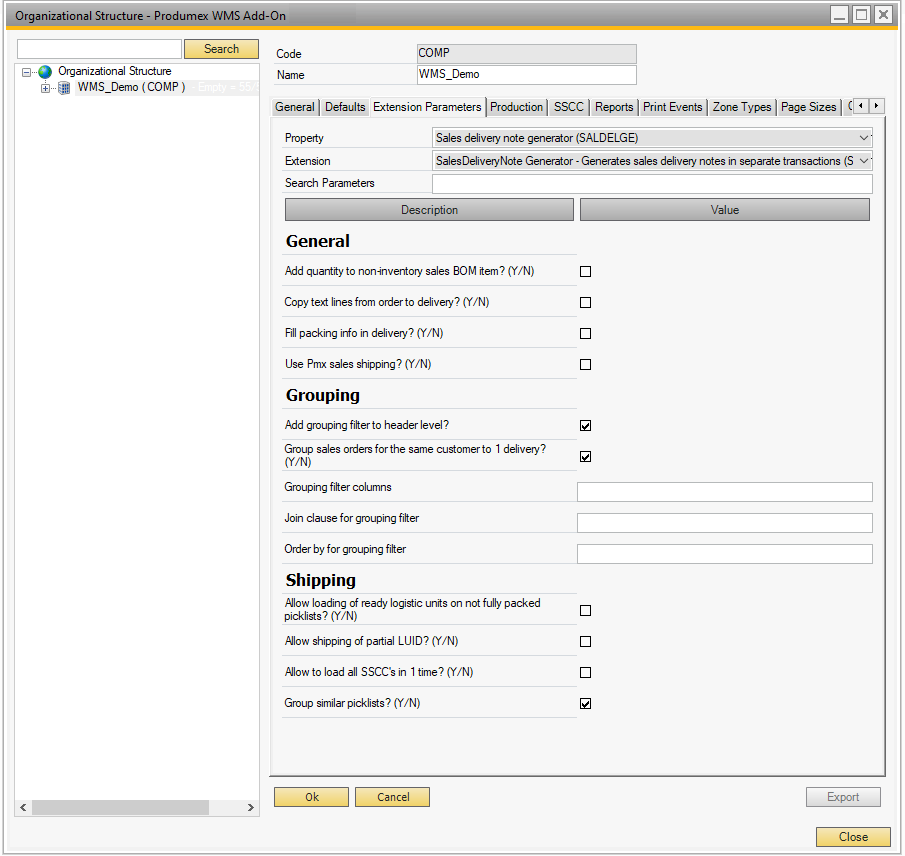Click the Search button

[x=221, y=49]
